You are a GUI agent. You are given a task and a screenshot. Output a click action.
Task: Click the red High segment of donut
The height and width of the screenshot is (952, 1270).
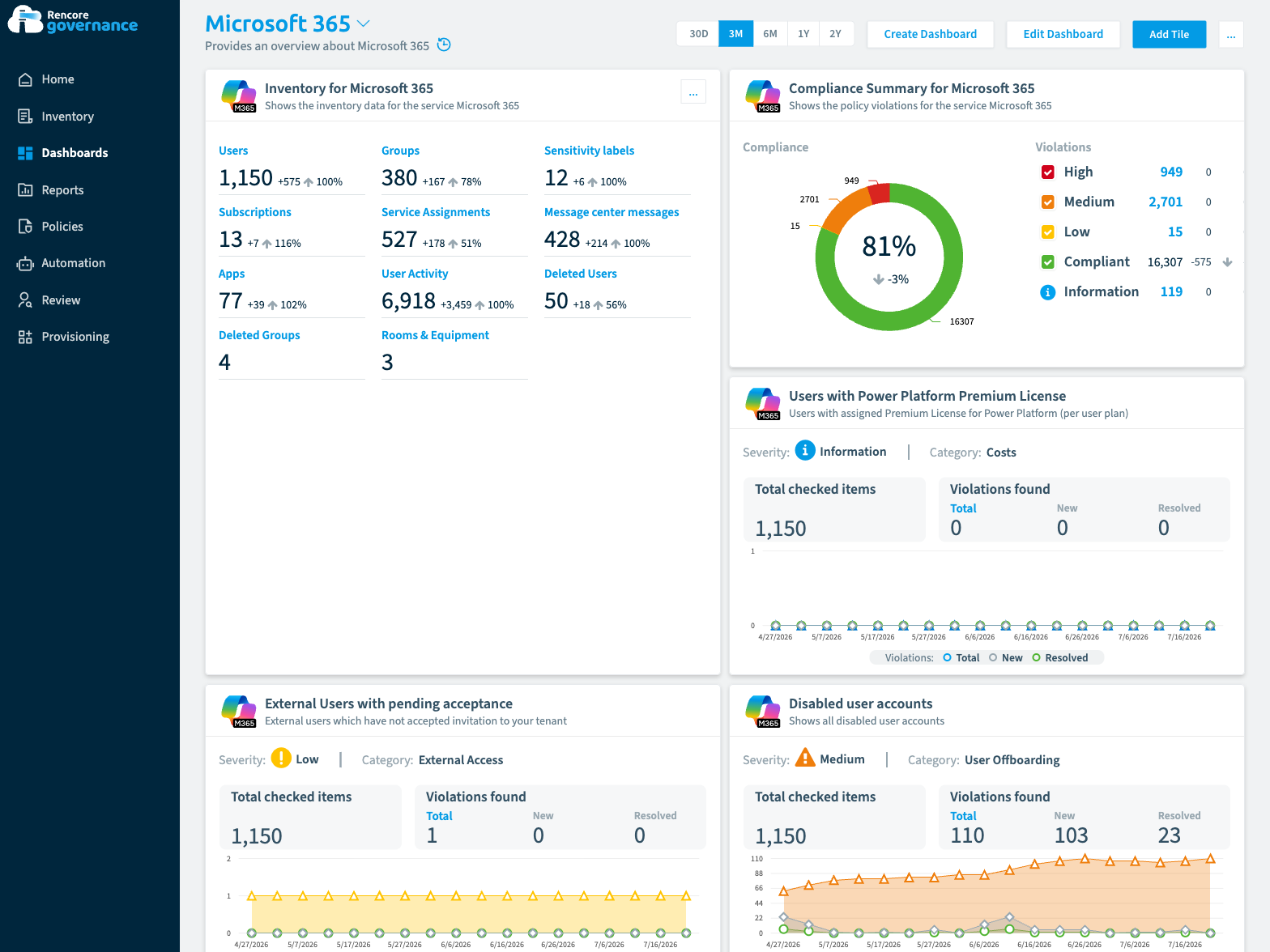click(880, 194)
